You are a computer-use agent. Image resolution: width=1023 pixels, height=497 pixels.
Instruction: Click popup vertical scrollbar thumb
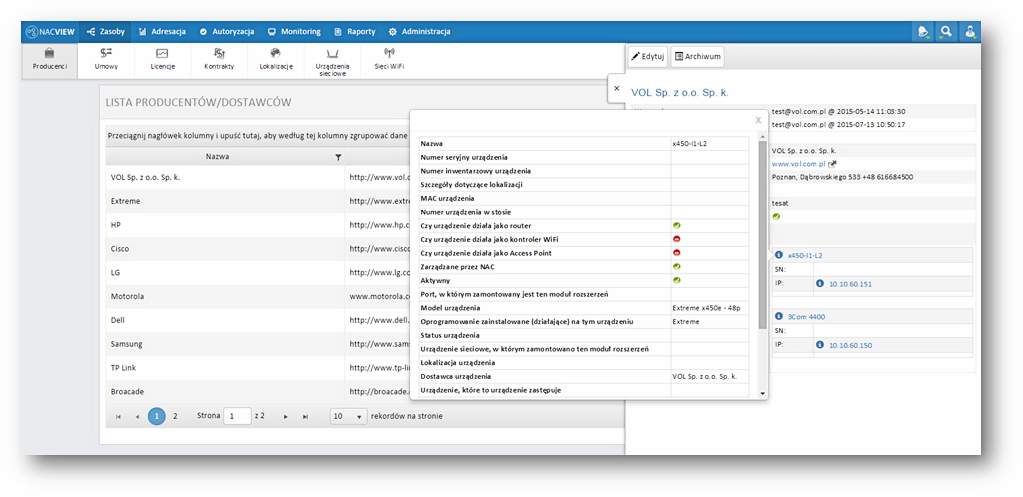coord(762,234)
